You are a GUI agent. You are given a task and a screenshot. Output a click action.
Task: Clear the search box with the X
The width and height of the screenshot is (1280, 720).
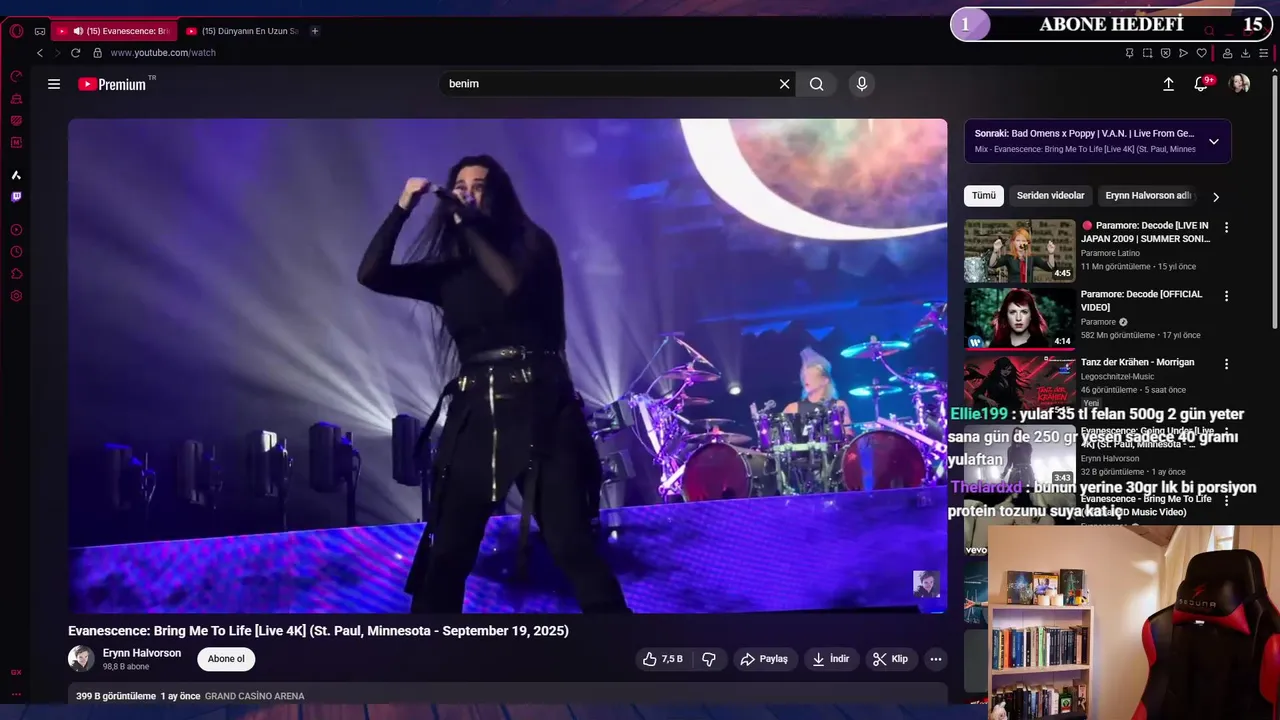(x=784, y=84)
